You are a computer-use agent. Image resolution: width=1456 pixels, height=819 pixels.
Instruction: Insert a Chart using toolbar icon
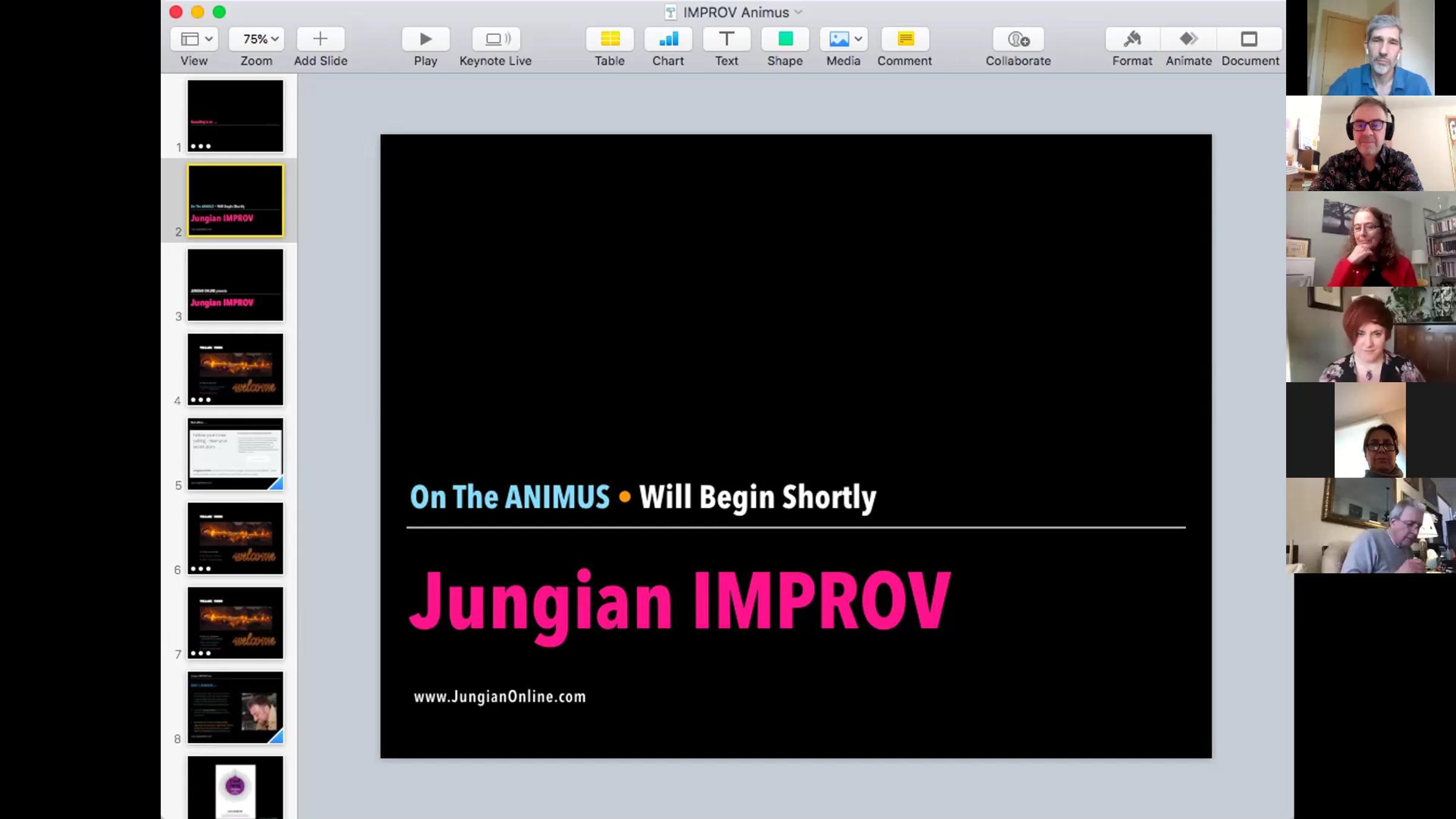tap(668, 39)
